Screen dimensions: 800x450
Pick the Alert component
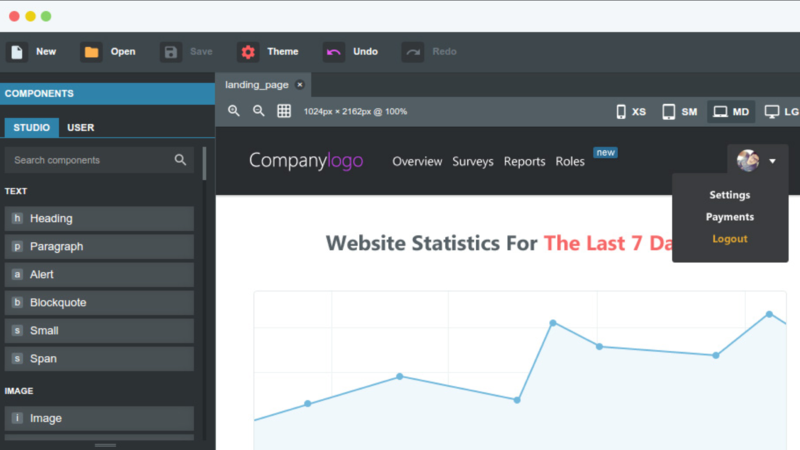pyautogui.click(x=99, y=274)
